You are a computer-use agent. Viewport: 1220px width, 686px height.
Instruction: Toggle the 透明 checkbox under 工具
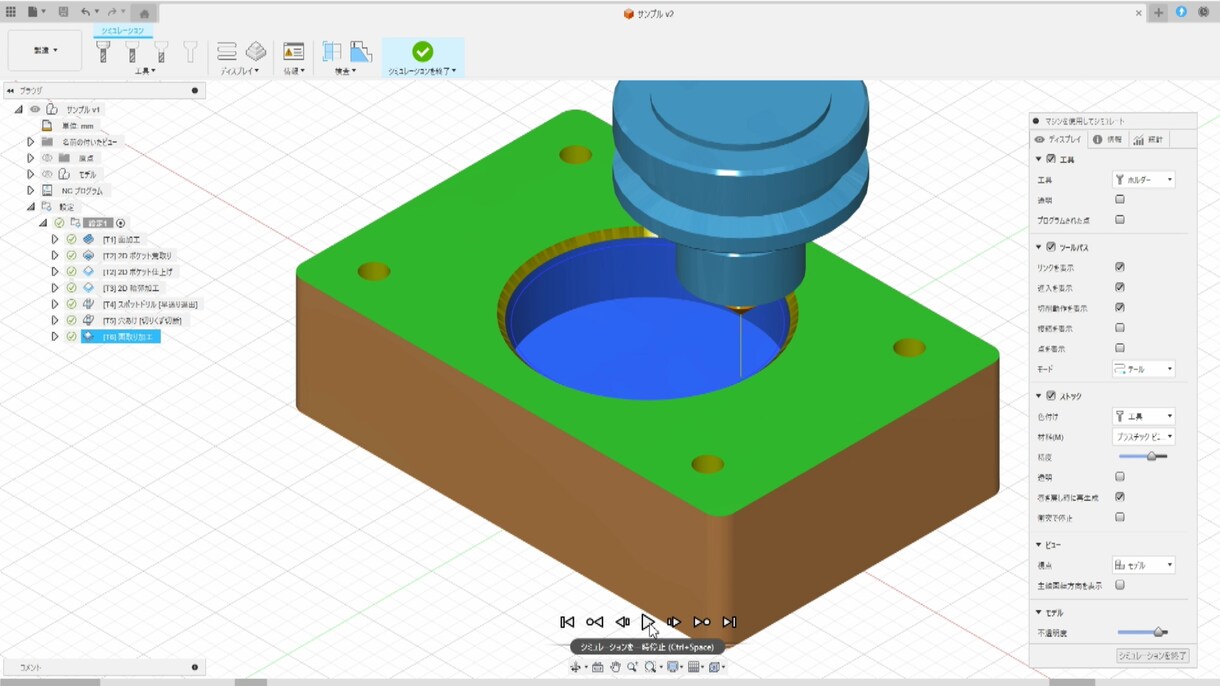(1120, 200)
